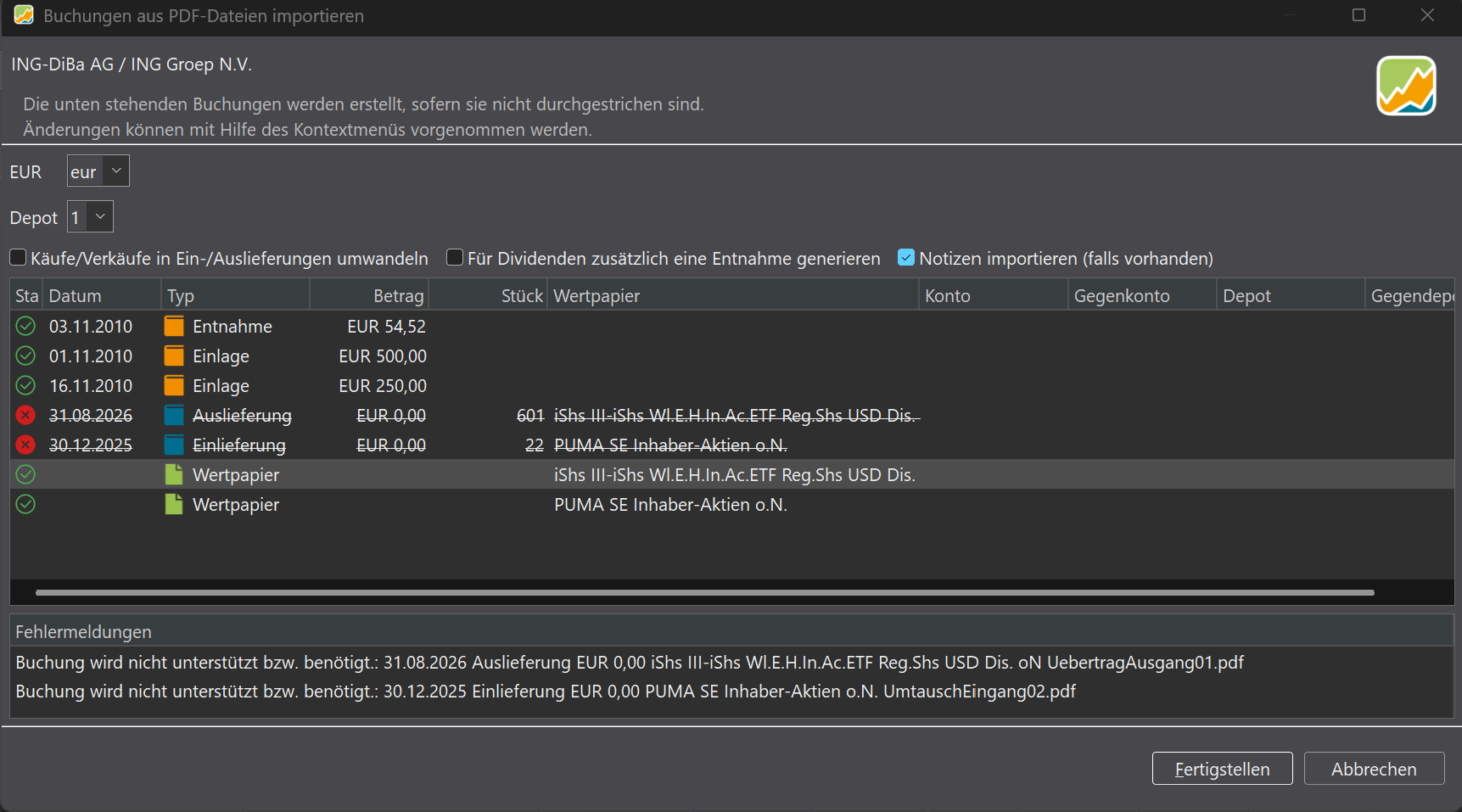Screen dimensions: 1462x812
Task: Click the horizontal scrollbar below the table
Action: [x=704, y=592]
